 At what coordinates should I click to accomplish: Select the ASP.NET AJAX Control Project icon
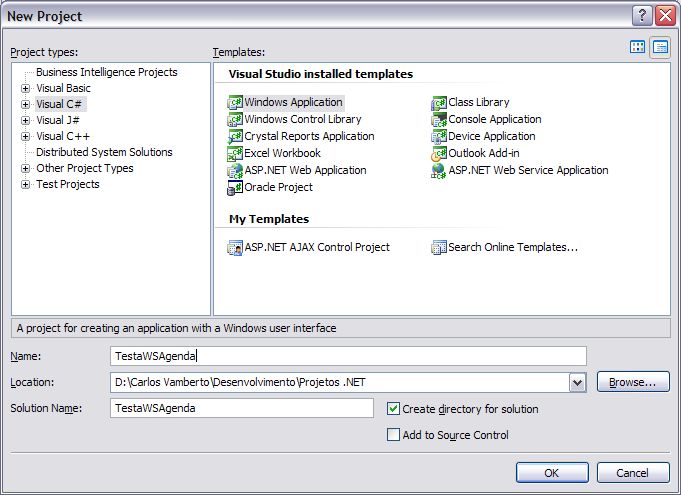point(236,247)
